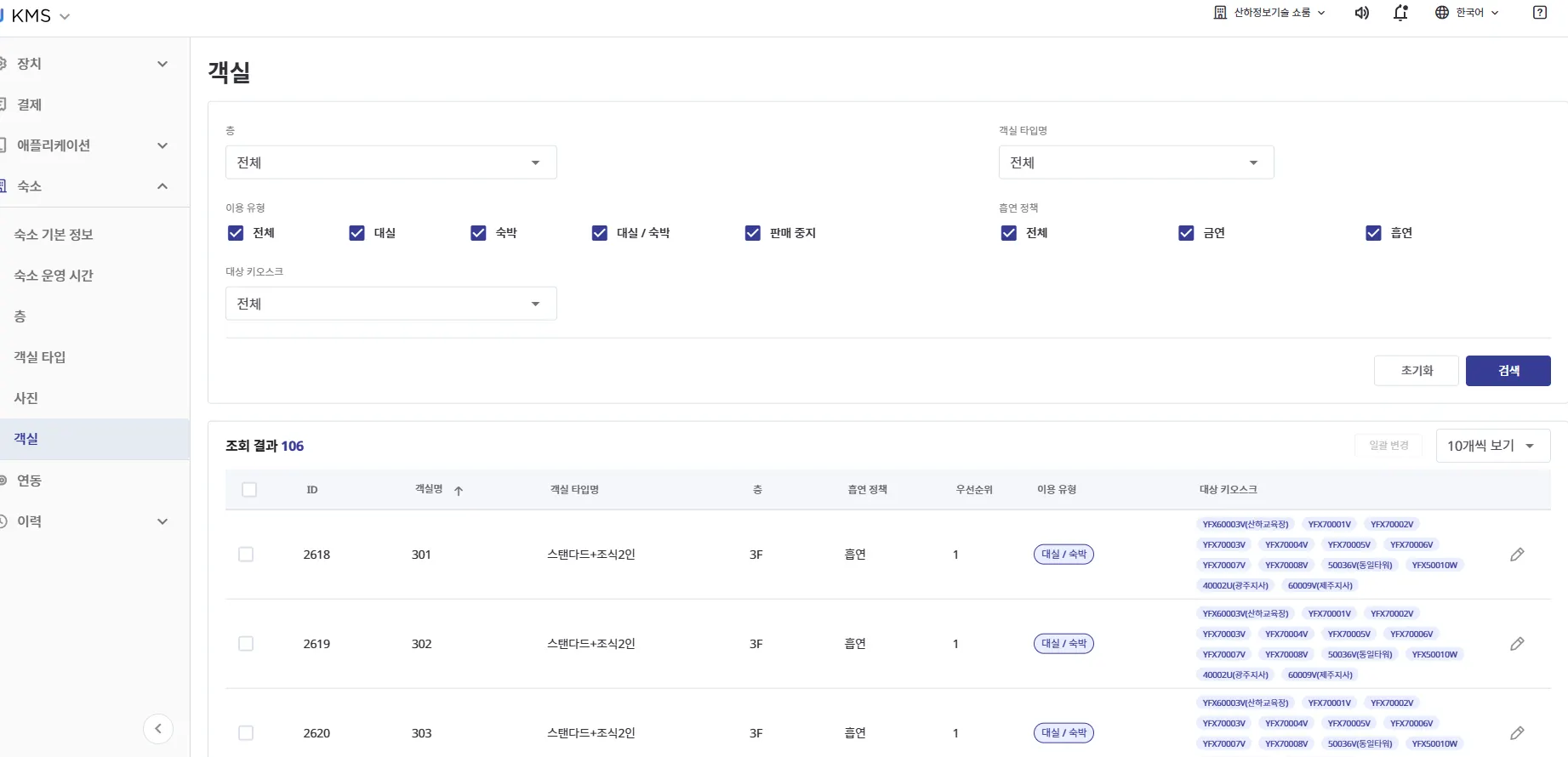Toggle the 판매 중지 checkbox
This screenshot has height=757, width=1568.
pyautogui.click(x=753, y=233)
